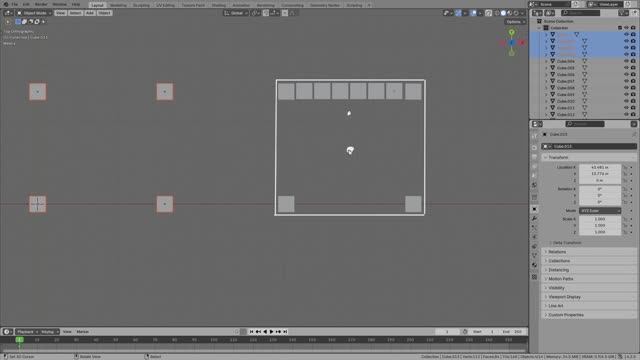Viewport: 640px width, 360px height.
Task: Lock Location X with padlock icon
Action: pos(624,167)
